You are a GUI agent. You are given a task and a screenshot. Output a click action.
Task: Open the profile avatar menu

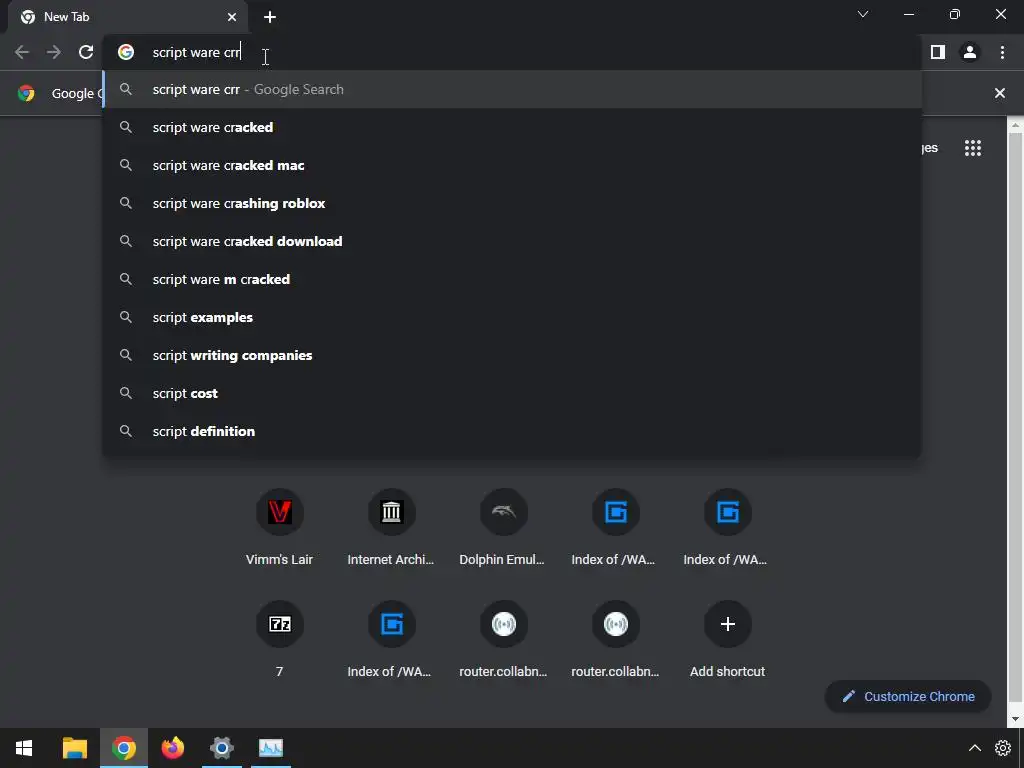[x=970, y=52]
